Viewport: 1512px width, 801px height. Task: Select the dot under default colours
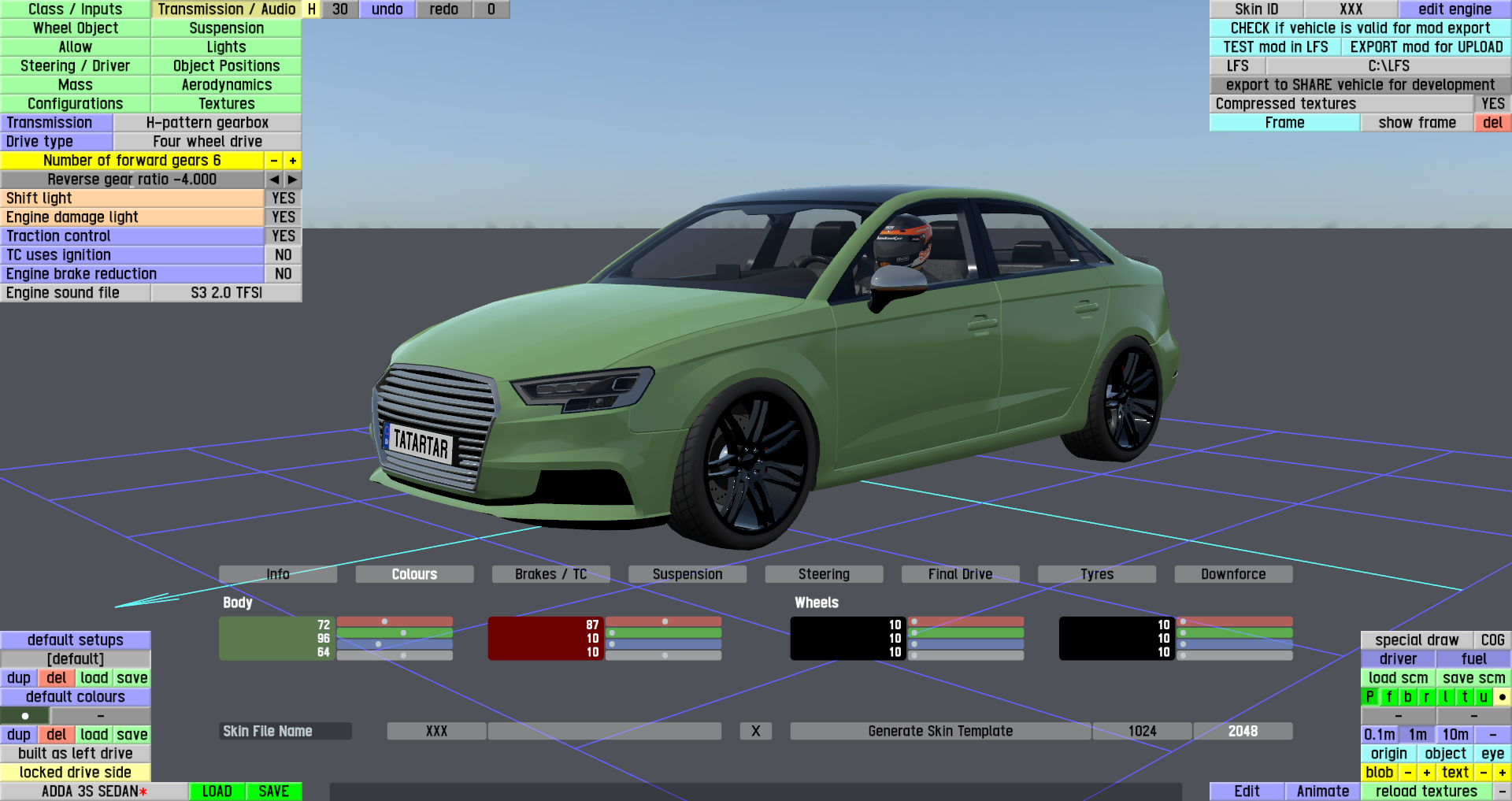(25, 716)
